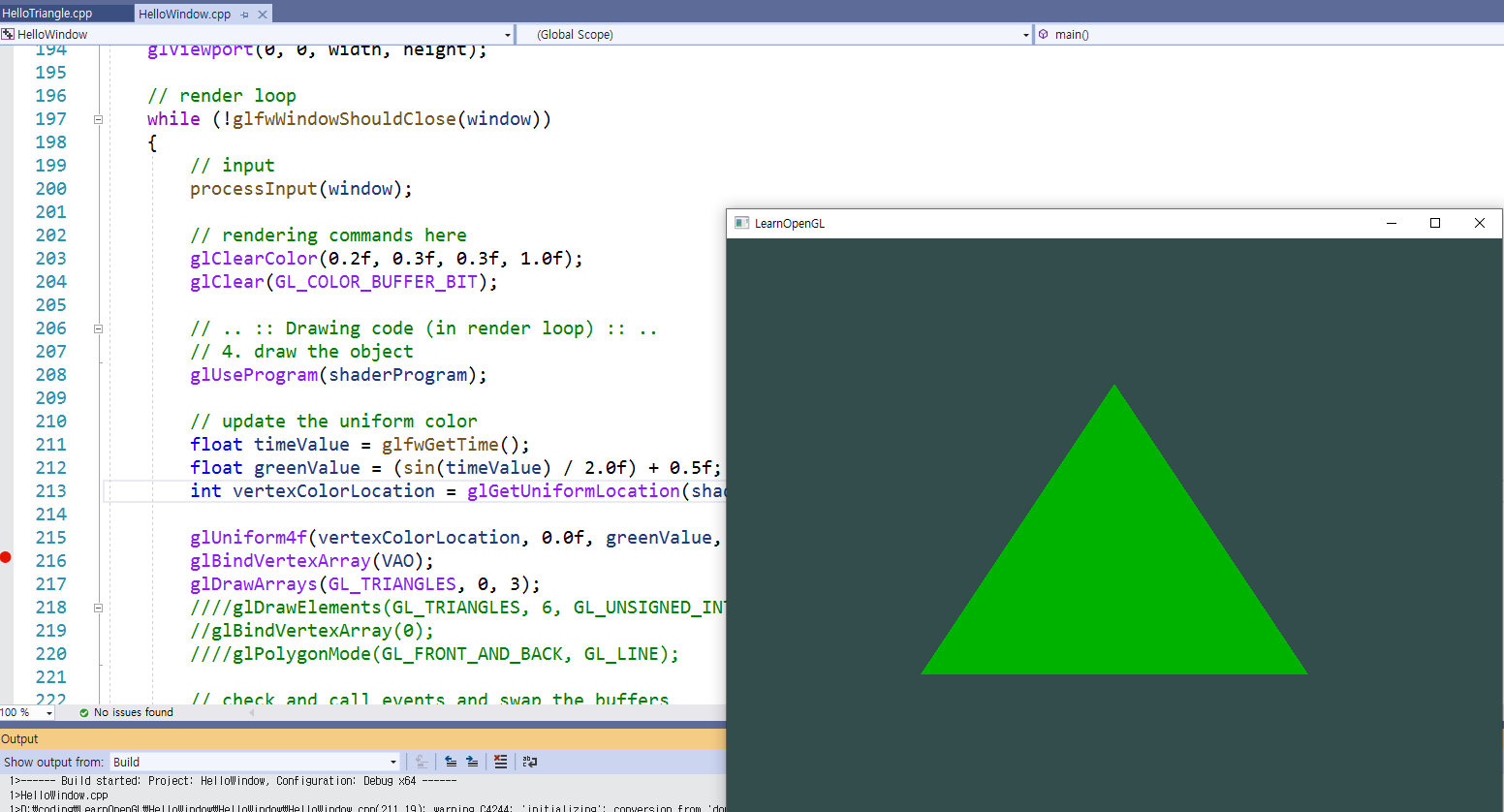The width and height of the screenshot is (1504, 812).
Task: Click the LearnOpenGL window app icon
Action: (x=741, y=223)
